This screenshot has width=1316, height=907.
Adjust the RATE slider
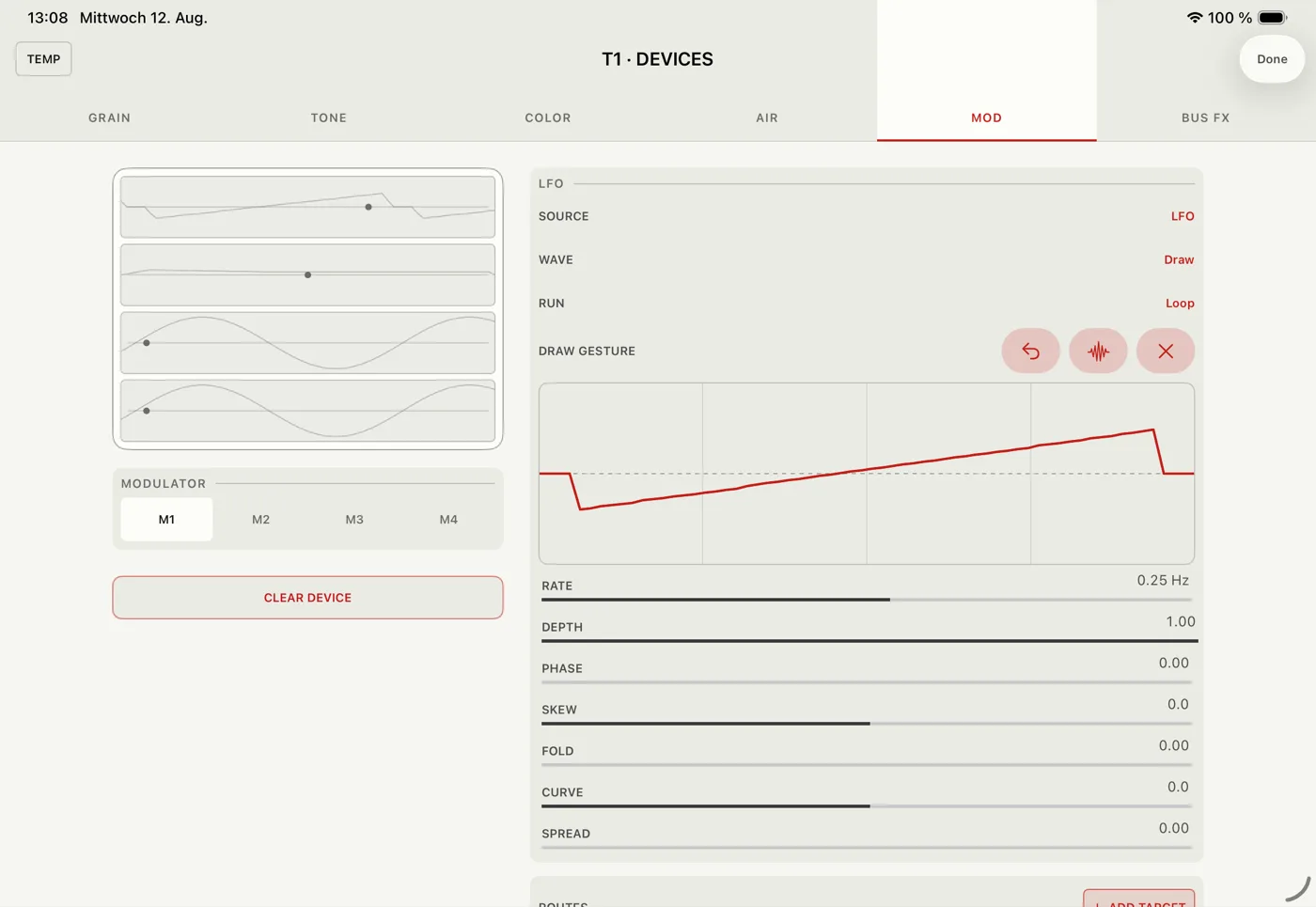coord(867,599)
